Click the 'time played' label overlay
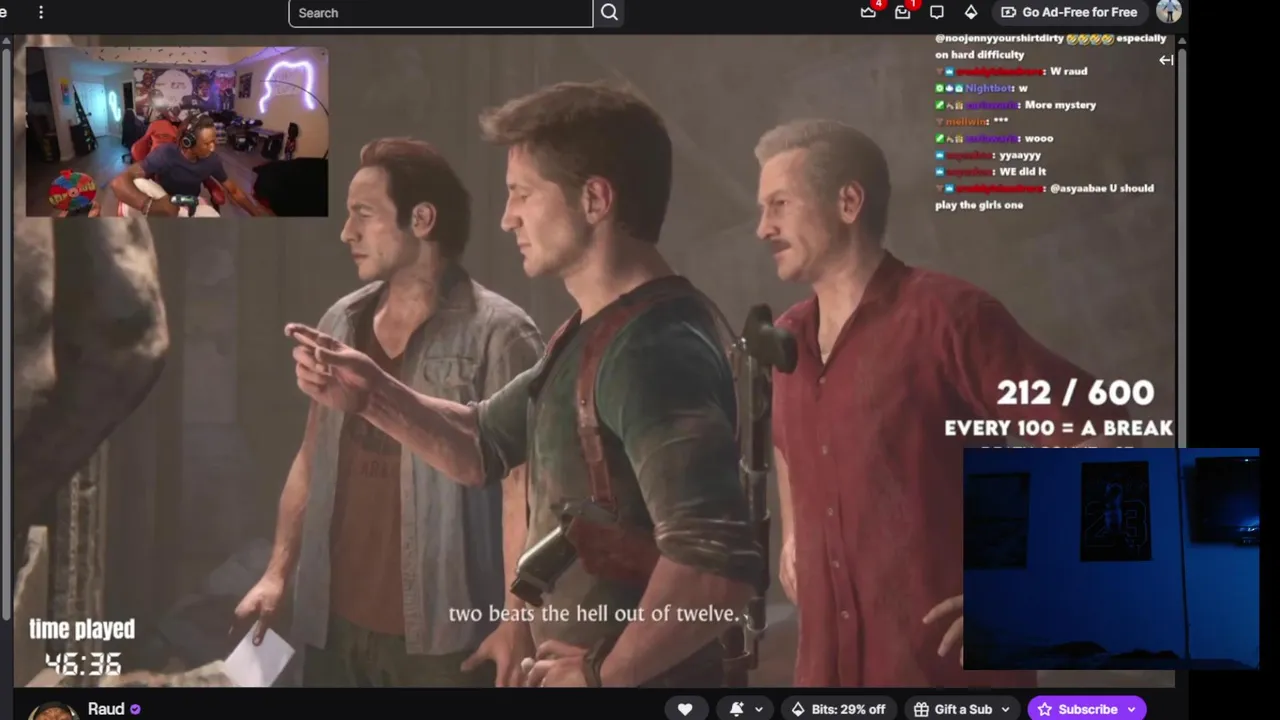 pos(82,629)
